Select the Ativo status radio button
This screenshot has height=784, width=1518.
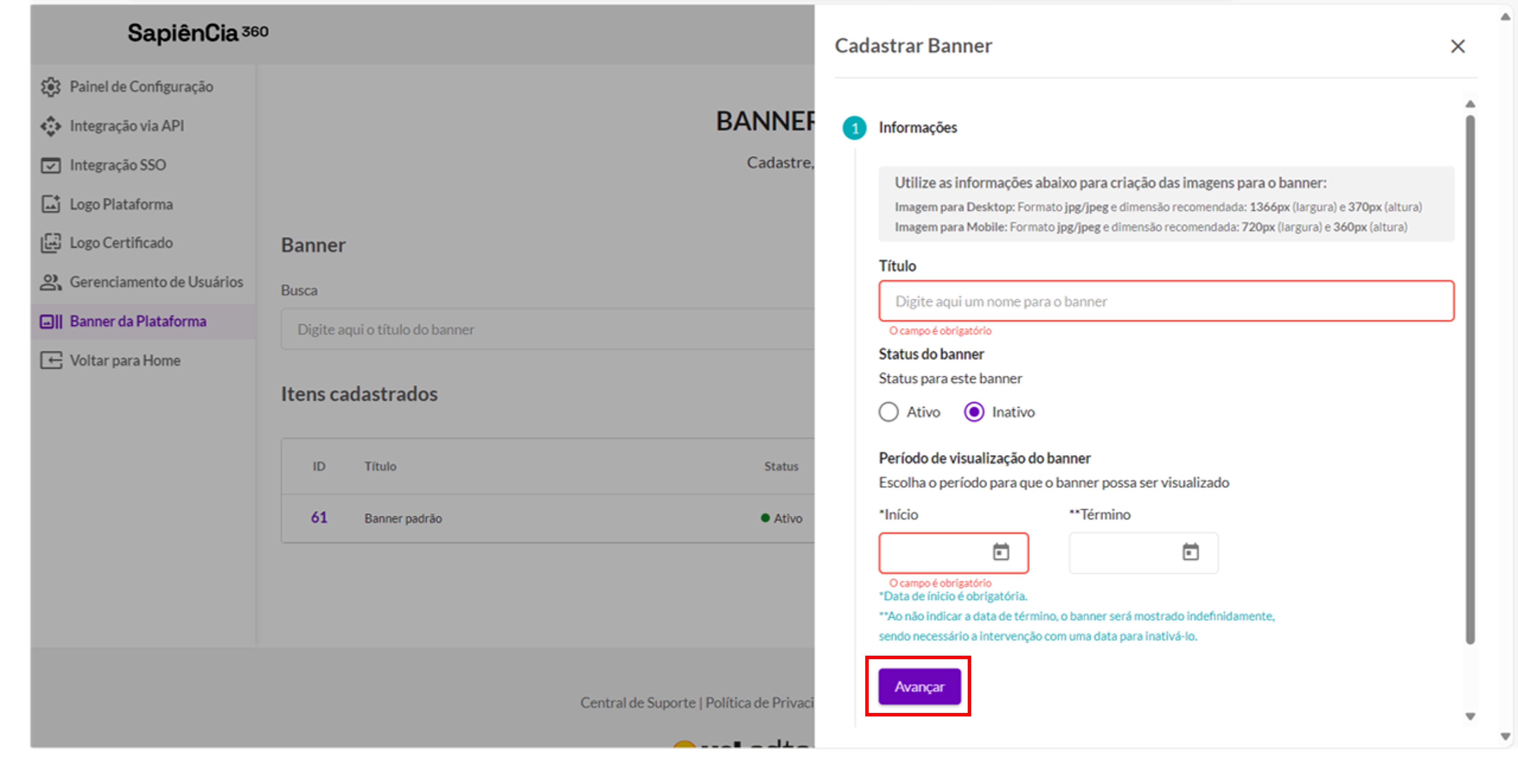pyautogui.click(x=889, y=412)
